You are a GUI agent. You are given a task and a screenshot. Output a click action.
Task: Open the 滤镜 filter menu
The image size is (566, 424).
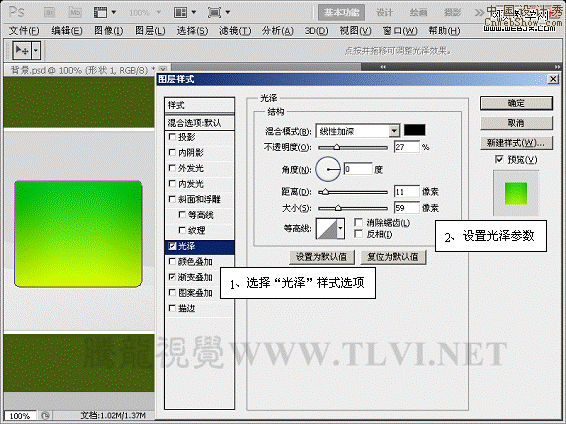(x=235, y=31)
